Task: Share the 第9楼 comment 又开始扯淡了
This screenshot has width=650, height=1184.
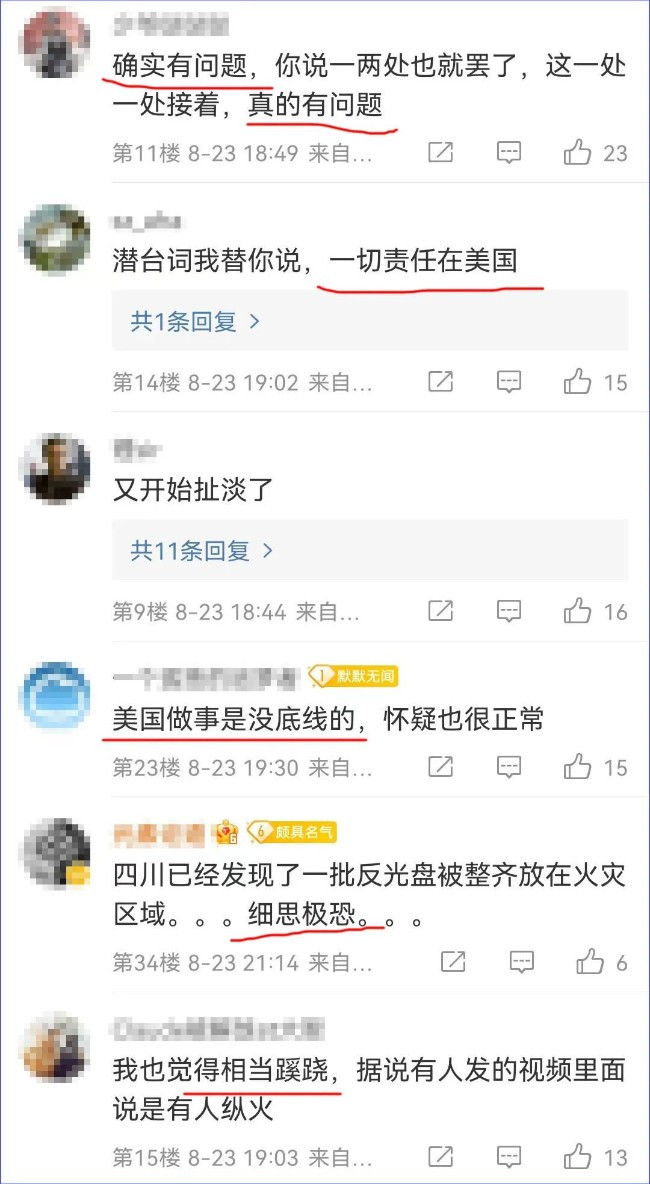Action: coord(440,611)
